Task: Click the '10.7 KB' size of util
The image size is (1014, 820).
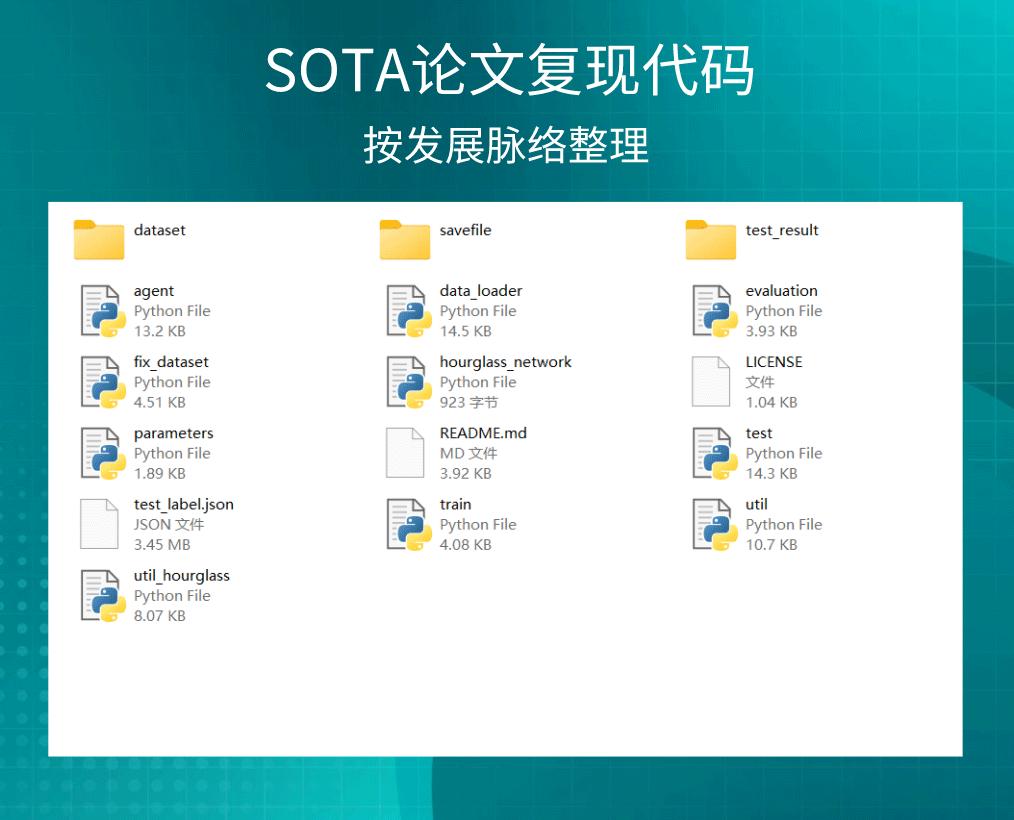Action: click(771, 545)
